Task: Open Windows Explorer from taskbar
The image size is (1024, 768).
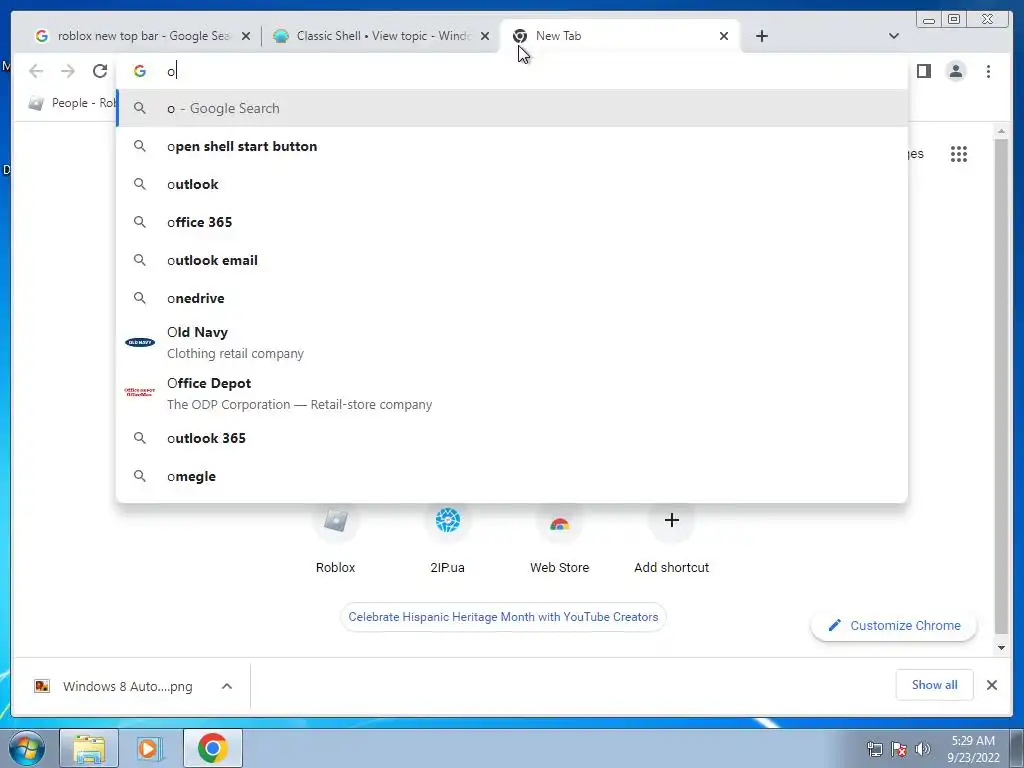Action: [x=89, y=748]
